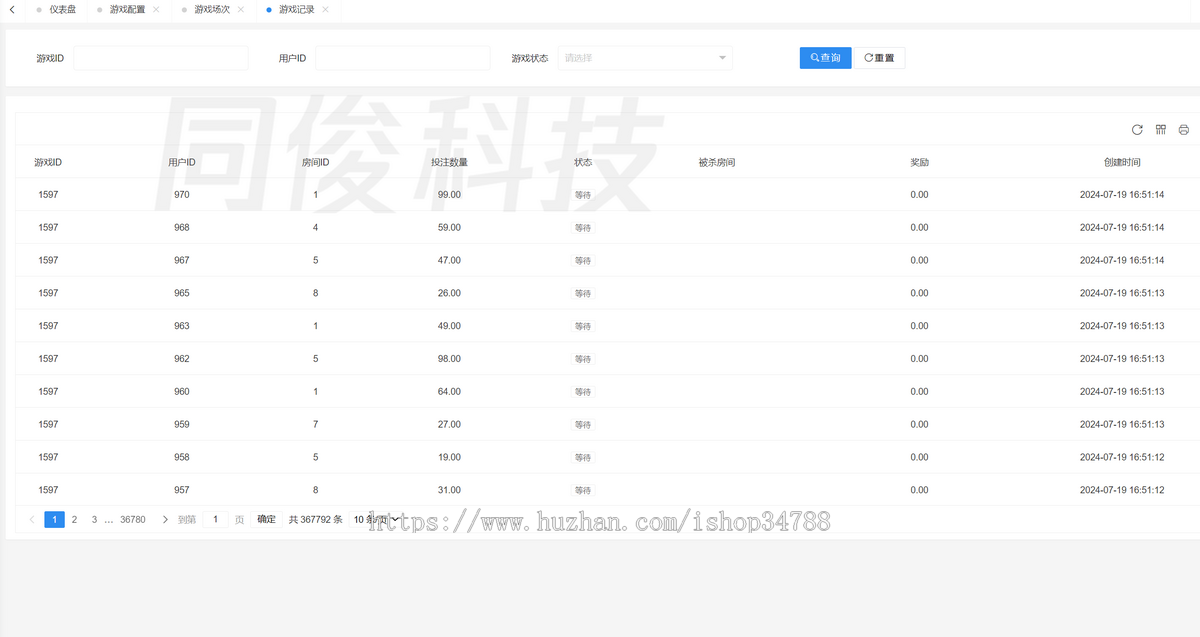
Task: Refresh the table with the reload icon
Action: click(1137, 130)
